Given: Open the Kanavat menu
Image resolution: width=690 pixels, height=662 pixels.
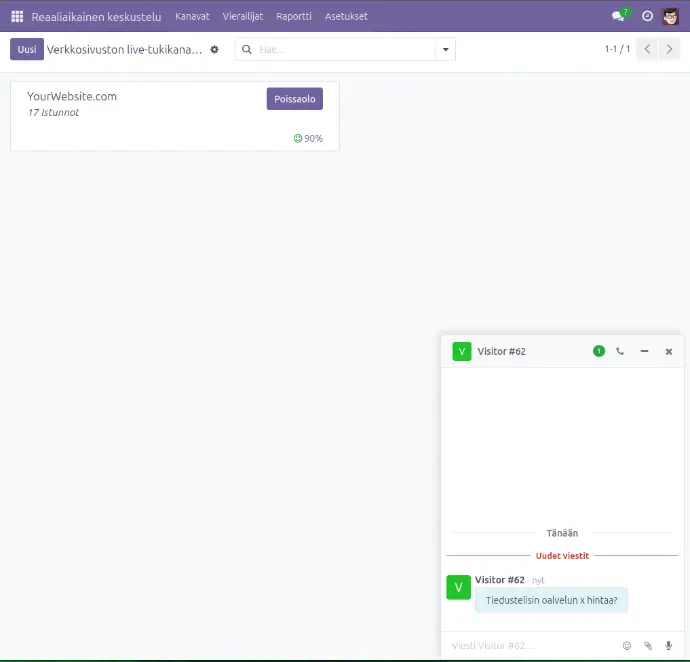Looking at the screenshot, I should (x=192, y=16).
